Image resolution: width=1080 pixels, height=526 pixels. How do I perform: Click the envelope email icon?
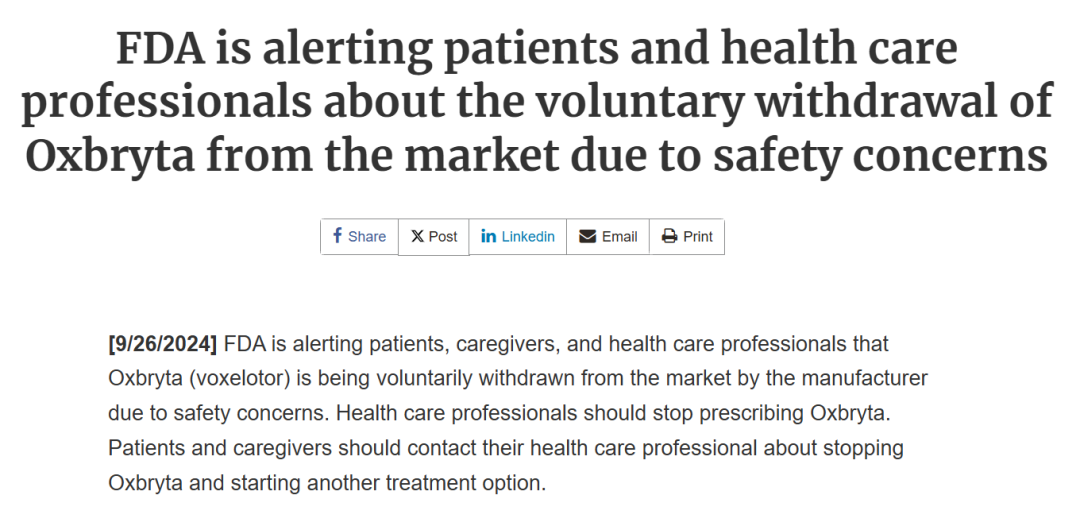pyautogui.click(x=587, y=237)
